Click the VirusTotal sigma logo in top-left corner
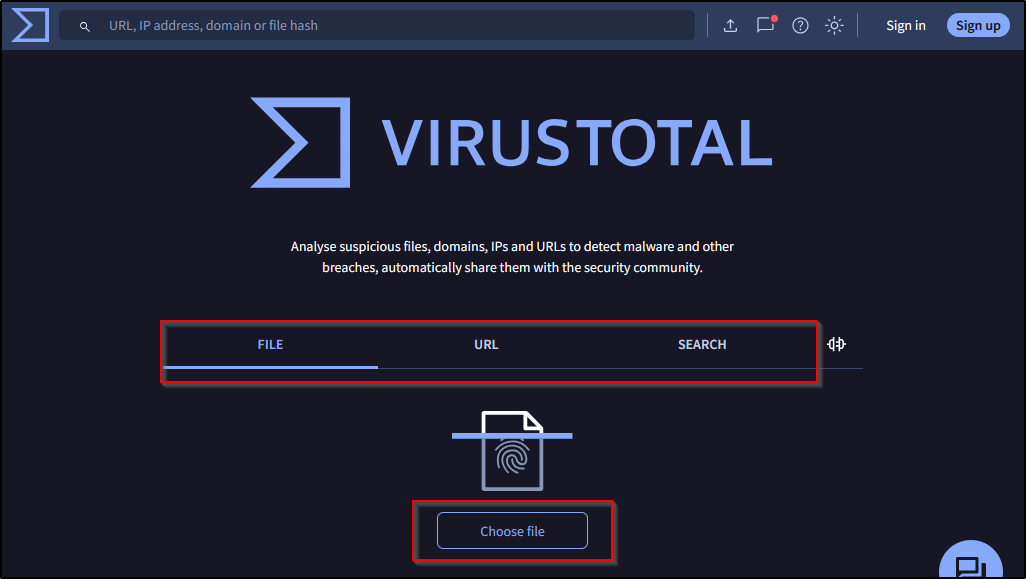The width and height of the screenshot is (1026, 579). coord(30,25)
